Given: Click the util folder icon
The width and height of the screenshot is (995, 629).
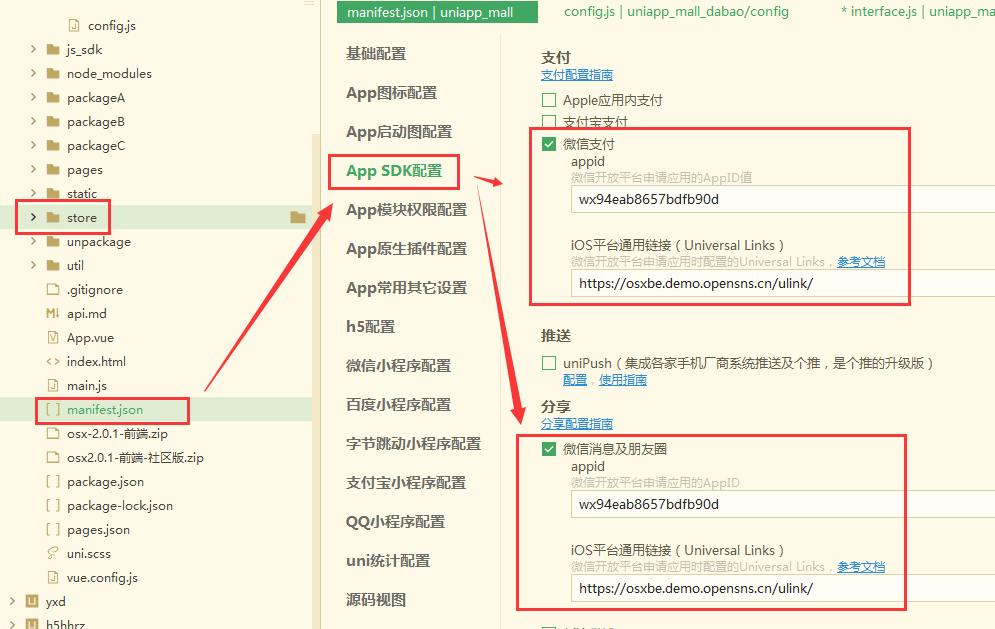Looking at the screenshot, I should point(53,265).
